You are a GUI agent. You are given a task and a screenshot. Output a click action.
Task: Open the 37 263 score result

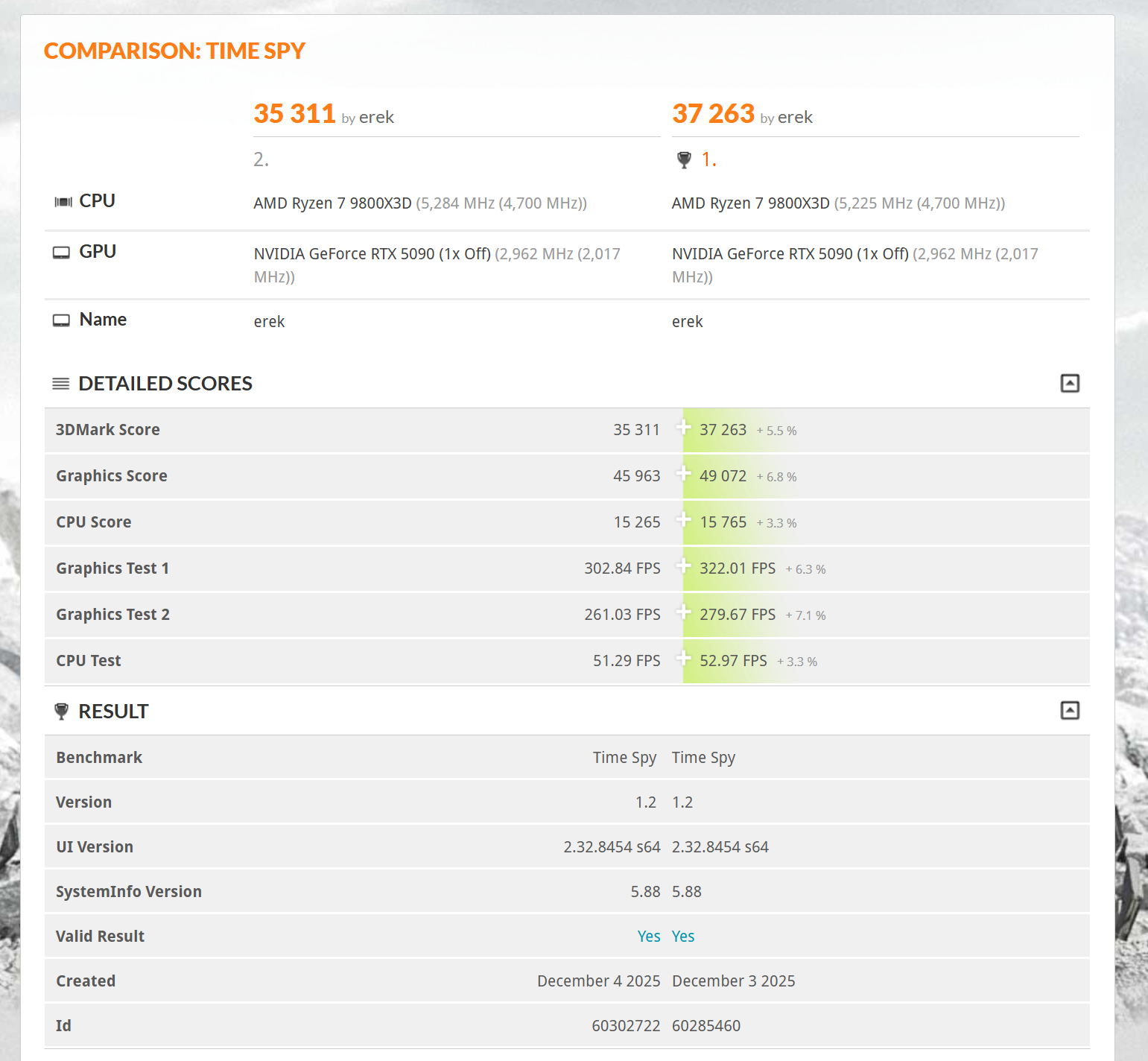pos(713,114)
